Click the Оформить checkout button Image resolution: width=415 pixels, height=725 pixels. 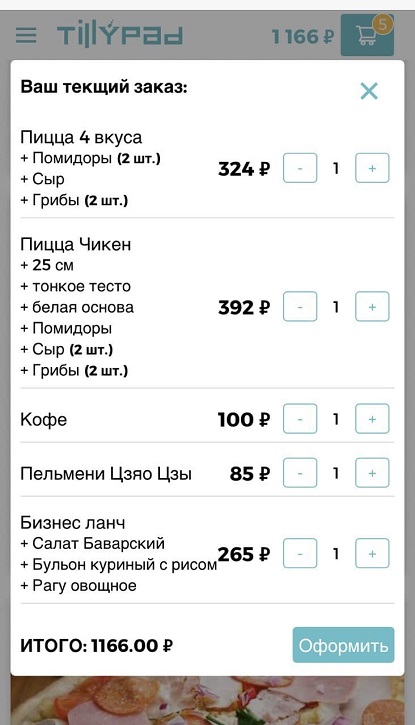tap(343, 645)
